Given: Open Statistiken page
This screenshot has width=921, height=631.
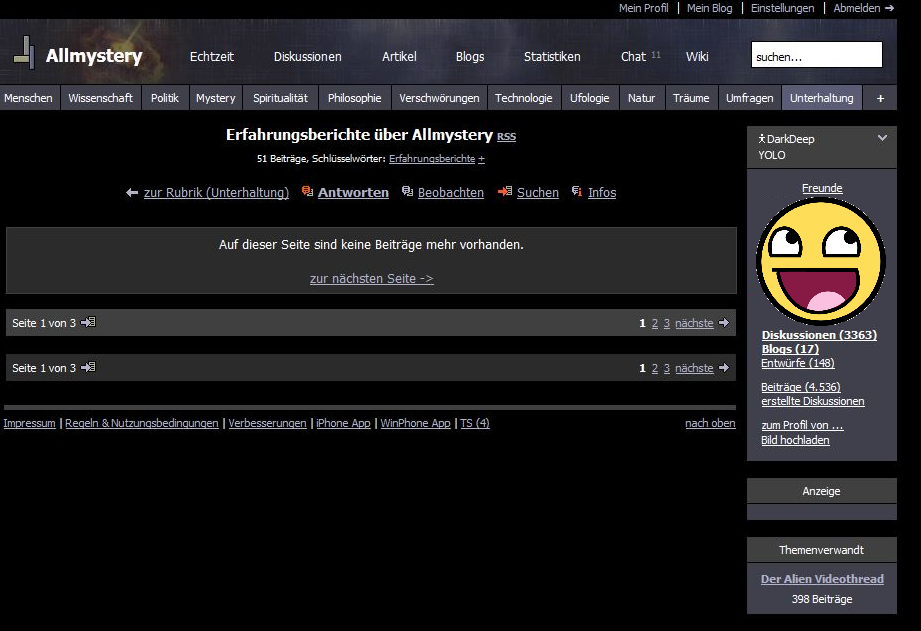Looking at the screenshot, I should (552, 56).
